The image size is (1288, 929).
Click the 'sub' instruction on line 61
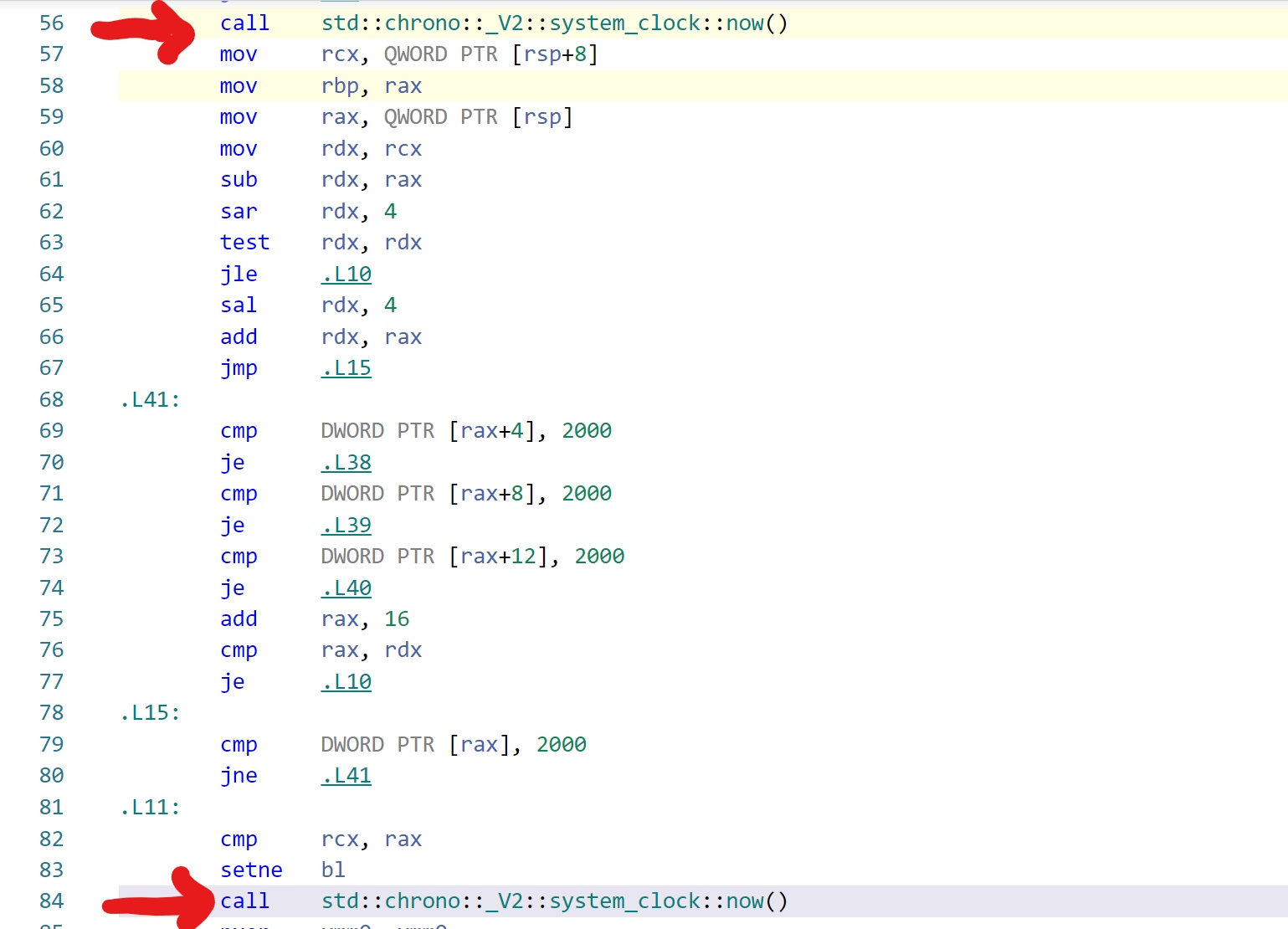[x=239, y=180]
